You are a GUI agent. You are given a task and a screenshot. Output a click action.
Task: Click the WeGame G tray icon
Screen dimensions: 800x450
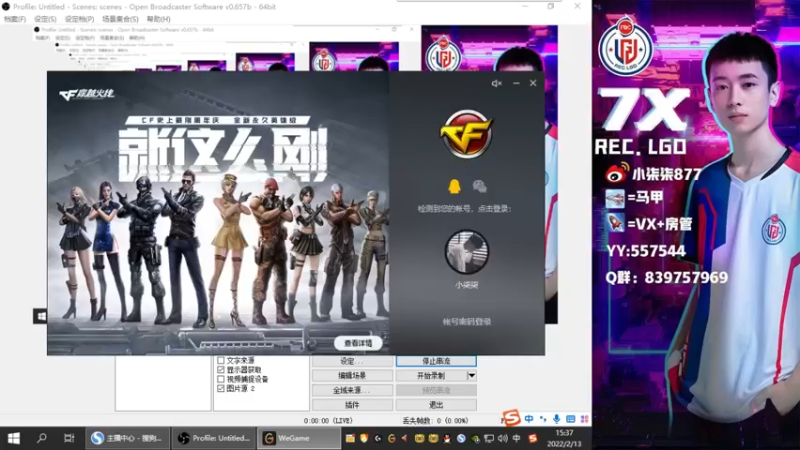(x=391, y=438)
